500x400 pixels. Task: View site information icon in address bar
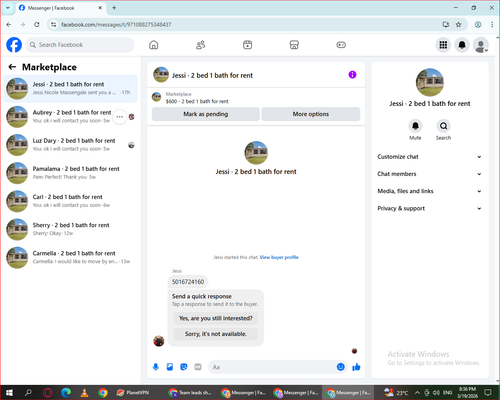coord(53,24)
